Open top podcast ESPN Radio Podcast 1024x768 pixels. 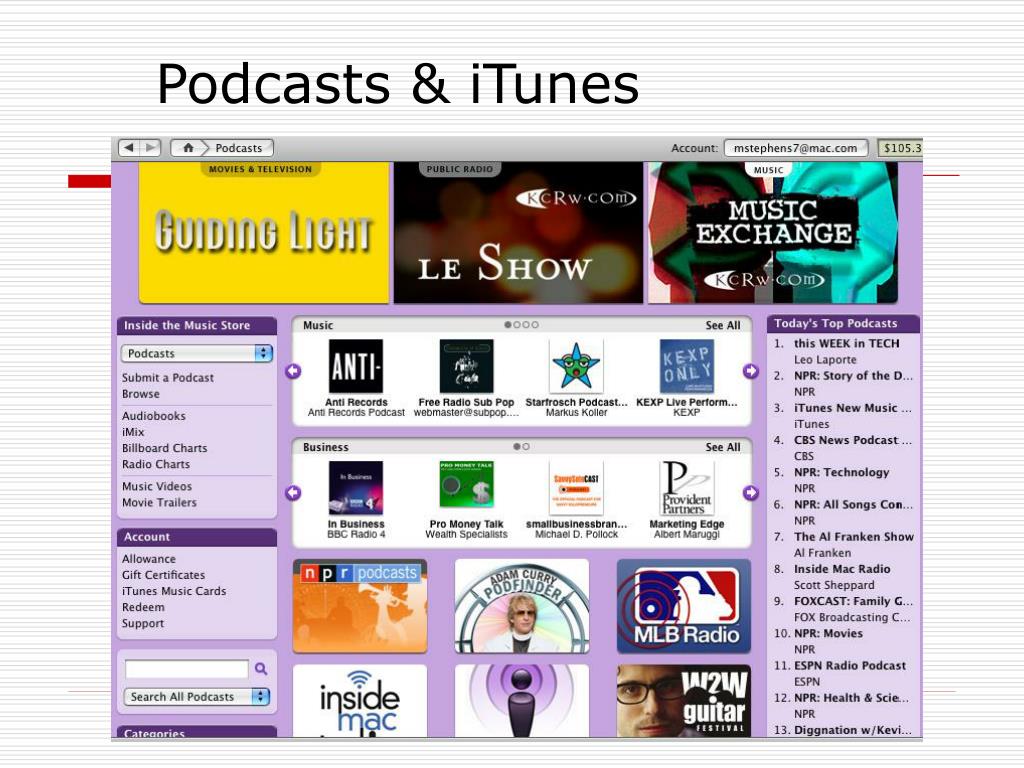850,665
